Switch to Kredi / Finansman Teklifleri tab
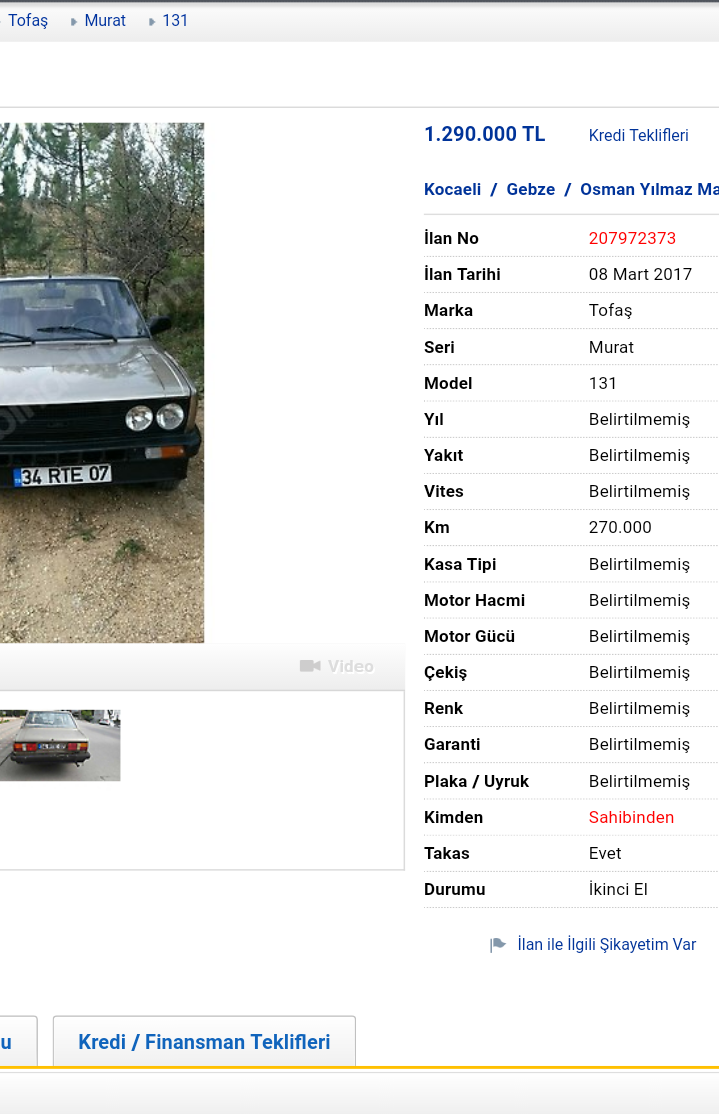 (x=204, y=1042)
